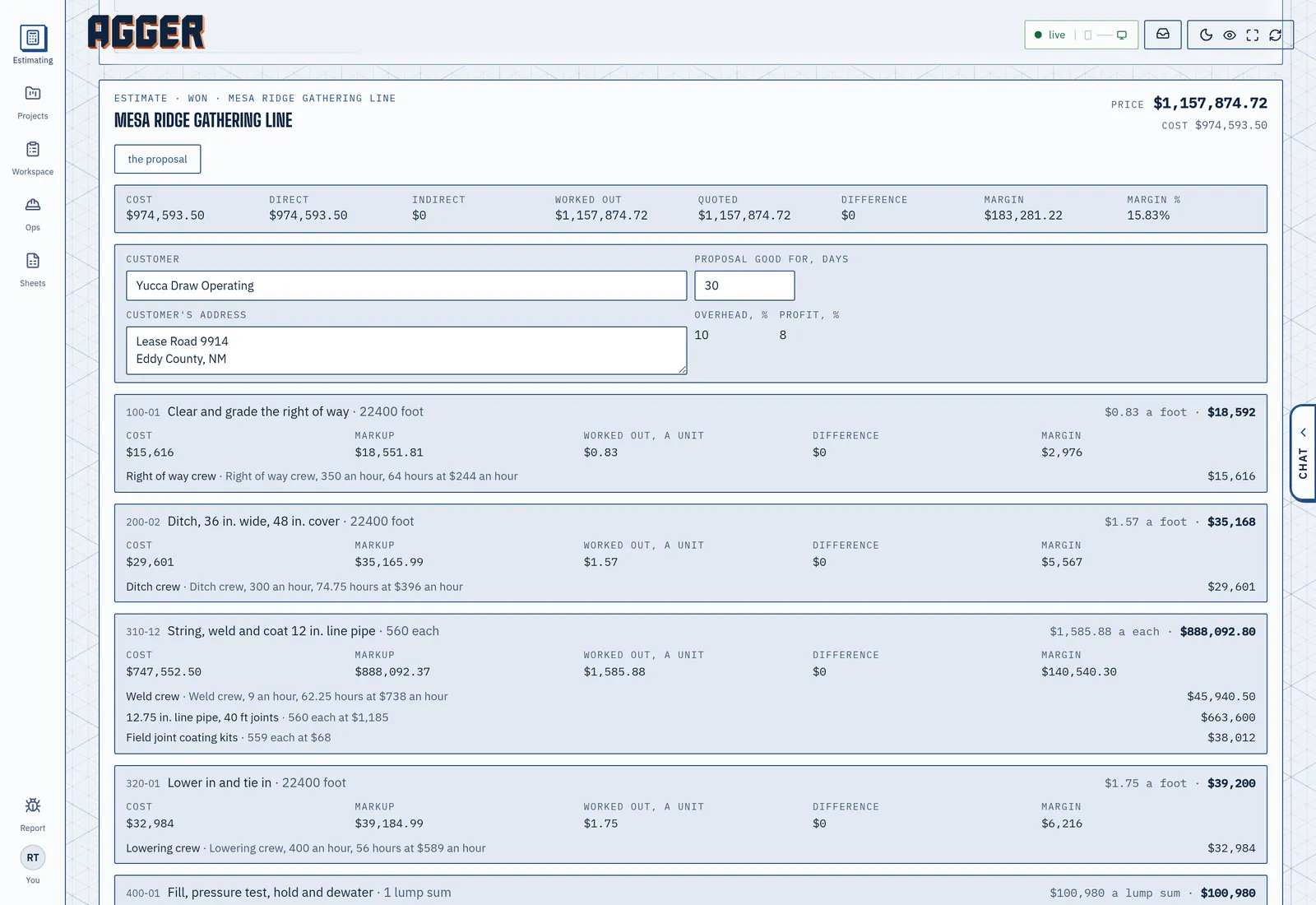Click the Customer field Yucca Draw Operating
The image size is (1316, 905).
click(406, 285)
